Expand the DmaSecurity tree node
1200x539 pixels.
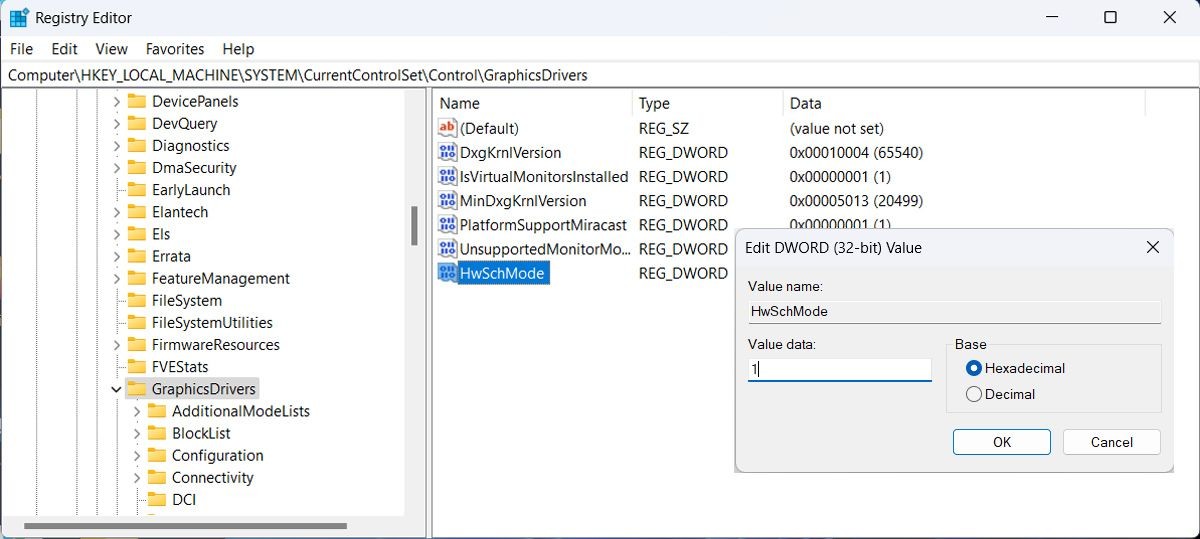point(116,167)
